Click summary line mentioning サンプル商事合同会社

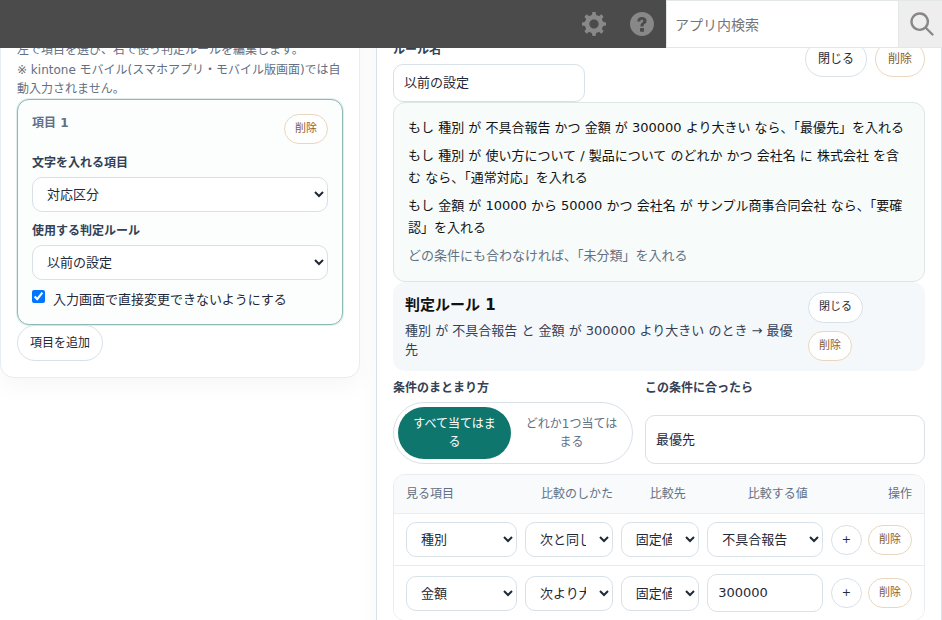(x=655, y=217)
